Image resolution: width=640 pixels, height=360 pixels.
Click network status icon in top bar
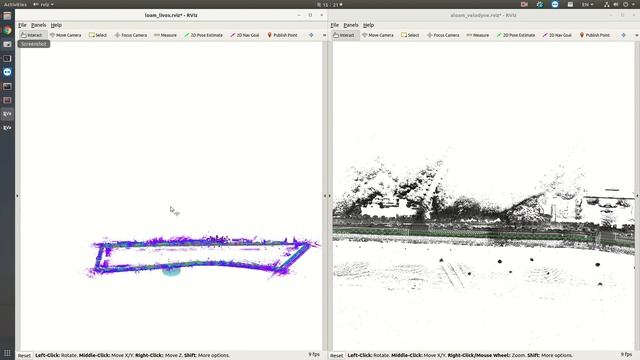point(607,4)
